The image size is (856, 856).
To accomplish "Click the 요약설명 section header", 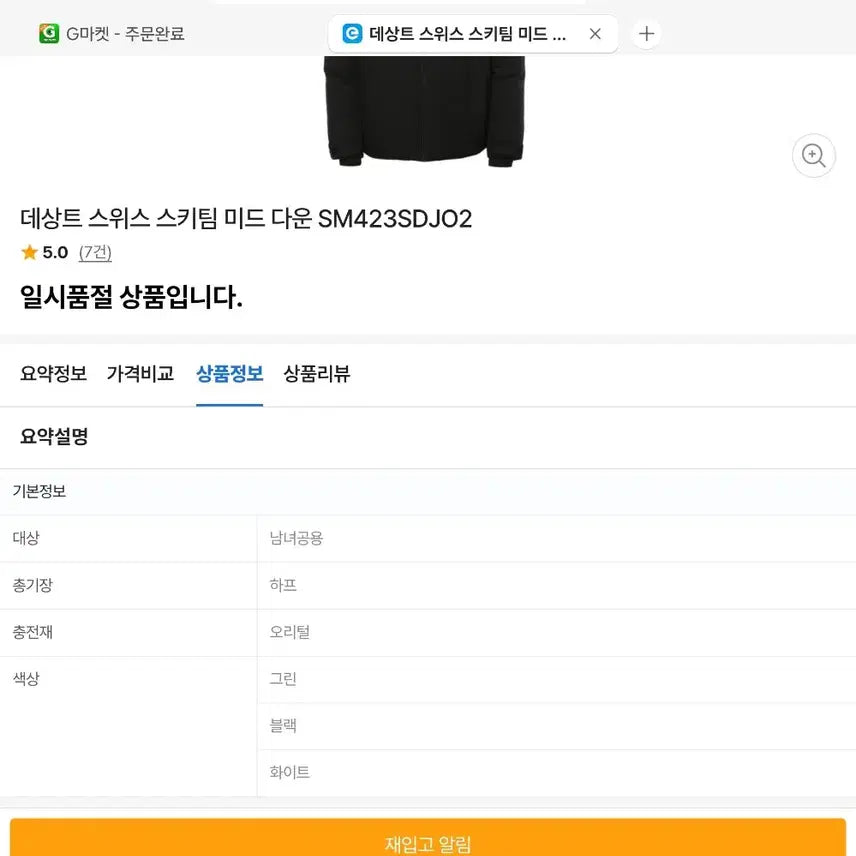I will pos(52,437).
